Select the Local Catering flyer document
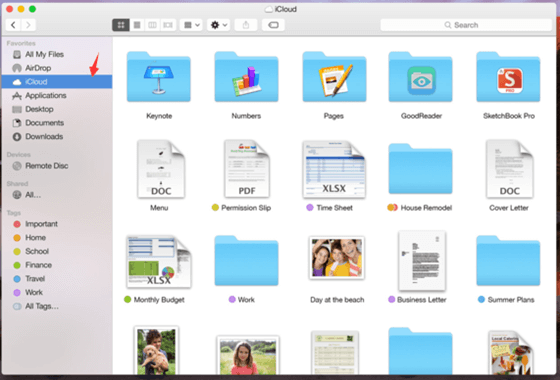Image resolution: width=560 pixels, height=380 pixels. 510,353
